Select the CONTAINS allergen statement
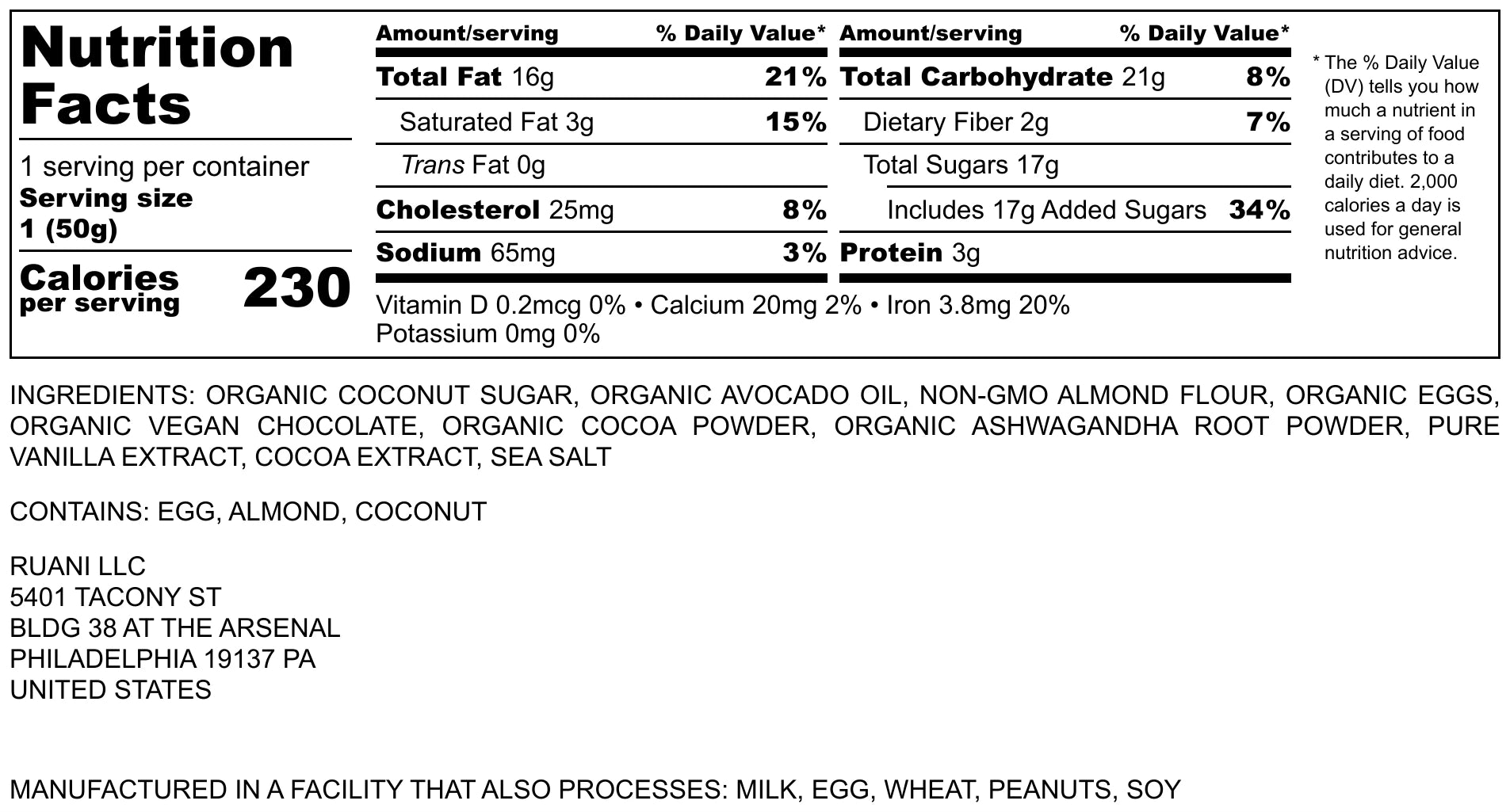Viewport: 1510px width, 812px height. (248, 512)
